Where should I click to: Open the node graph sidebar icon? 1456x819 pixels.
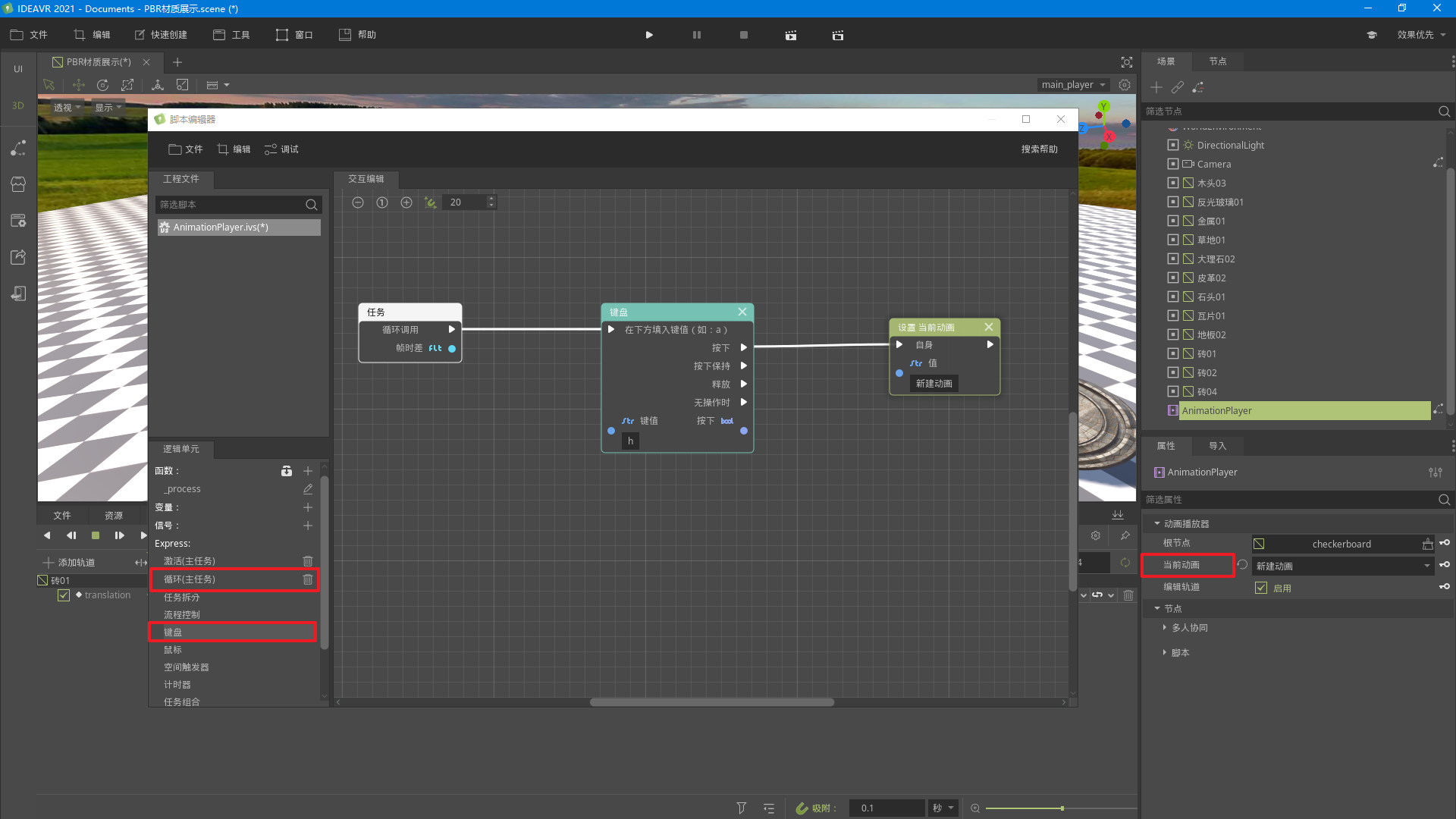coord(18,148)
